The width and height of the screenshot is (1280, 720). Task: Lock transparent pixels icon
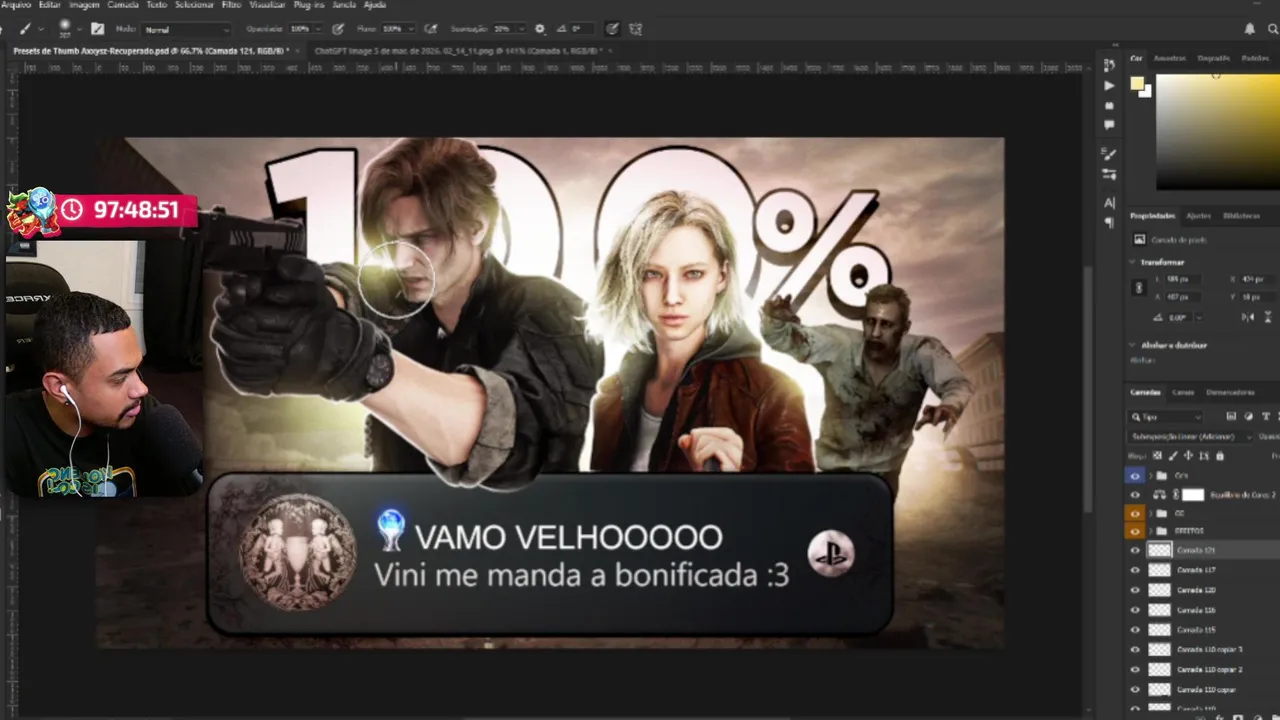pos(1158,456)
